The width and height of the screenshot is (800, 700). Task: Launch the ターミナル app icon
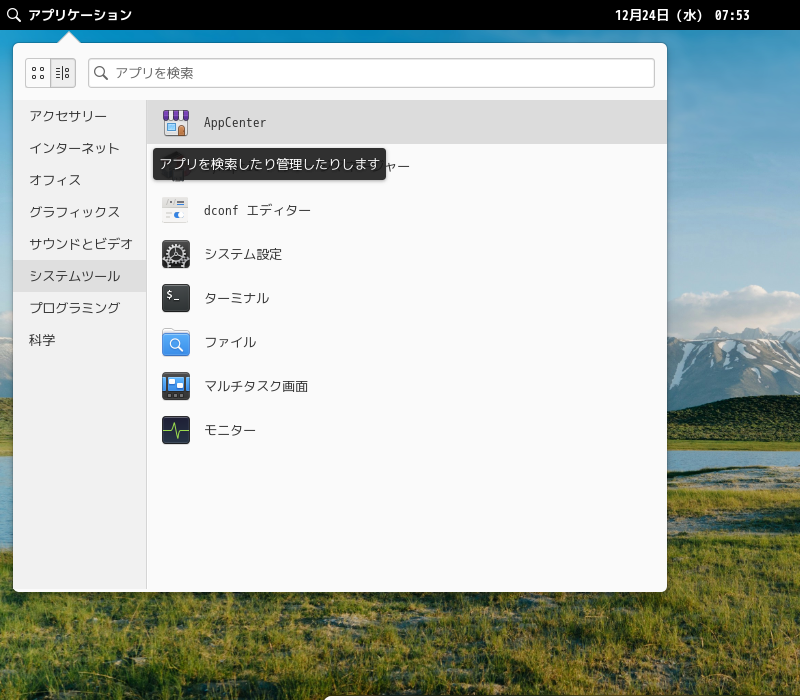[176, 298]
